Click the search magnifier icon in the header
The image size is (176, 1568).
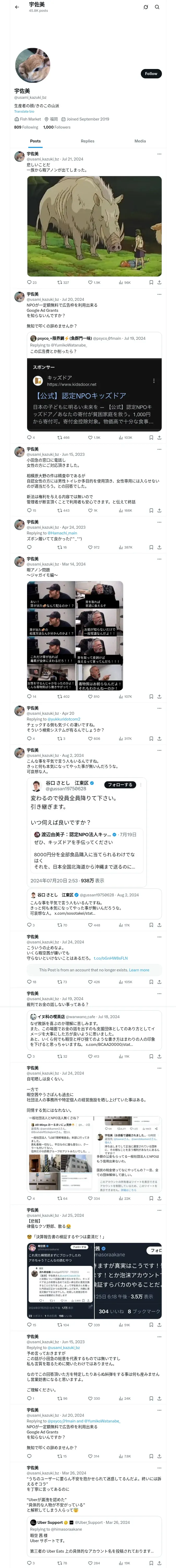[x=157, y=7]
